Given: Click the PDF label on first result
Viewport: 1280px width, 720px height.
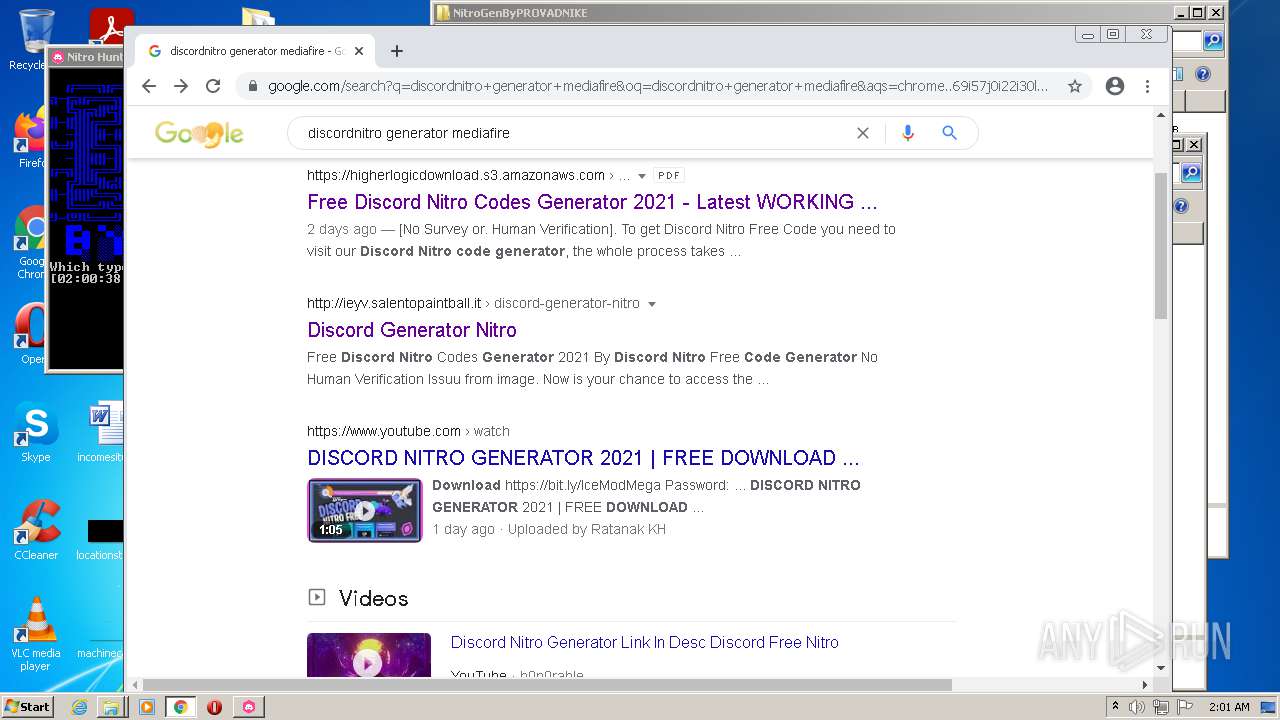Looking at the screenshot, I should tap(669, 176).
